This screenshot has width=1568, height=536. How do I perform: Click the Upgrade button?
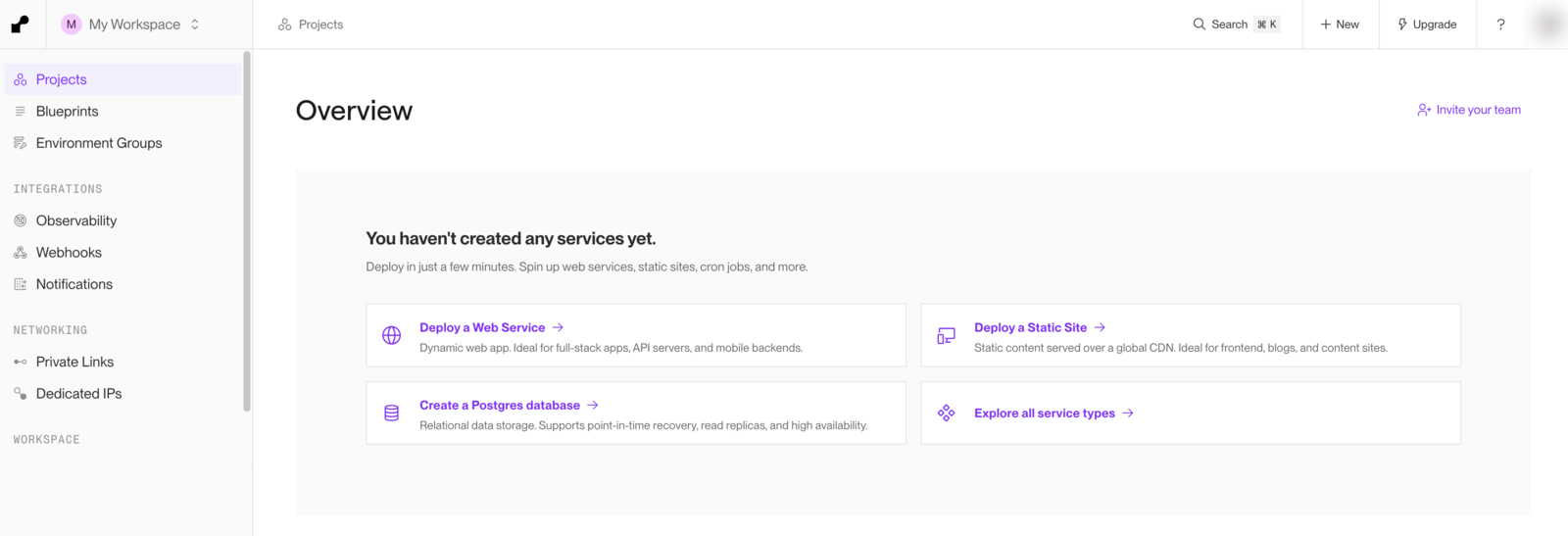[1427, 24]
